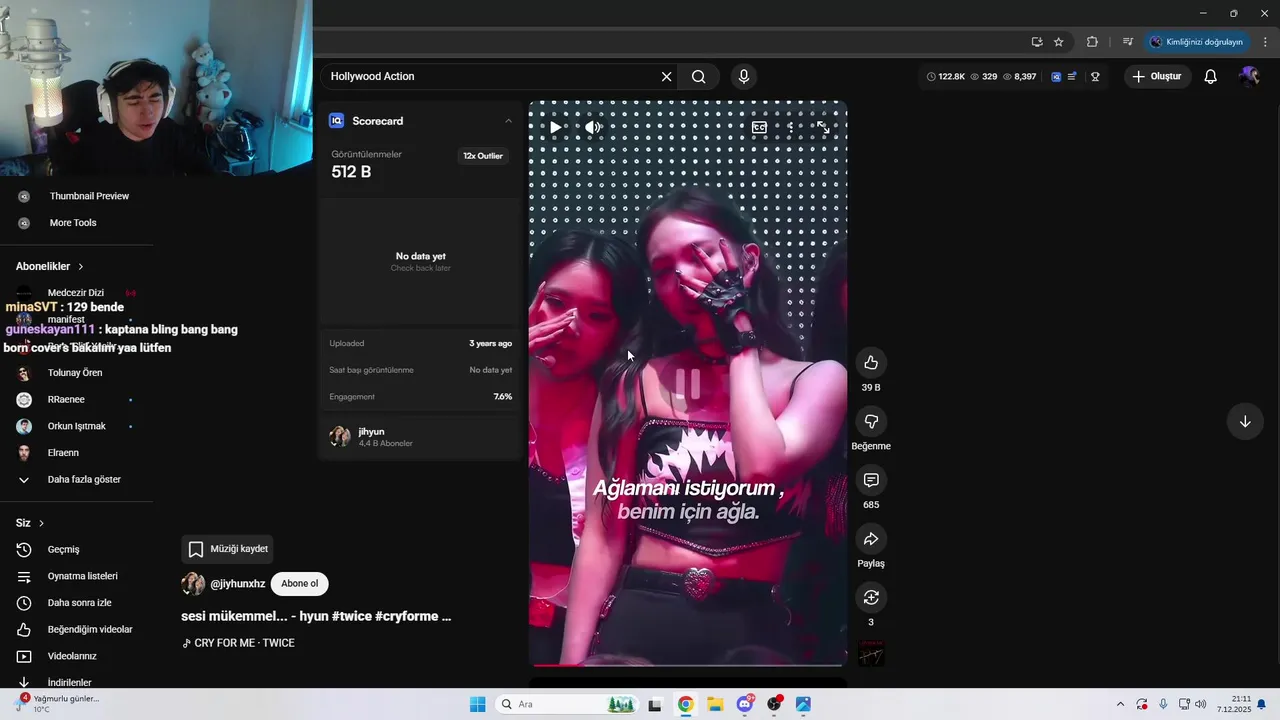Dislike the video via the Beğenme thumbs-down
The height and width of the screenshot is (720, 1280).
click(x=871, y=422)
